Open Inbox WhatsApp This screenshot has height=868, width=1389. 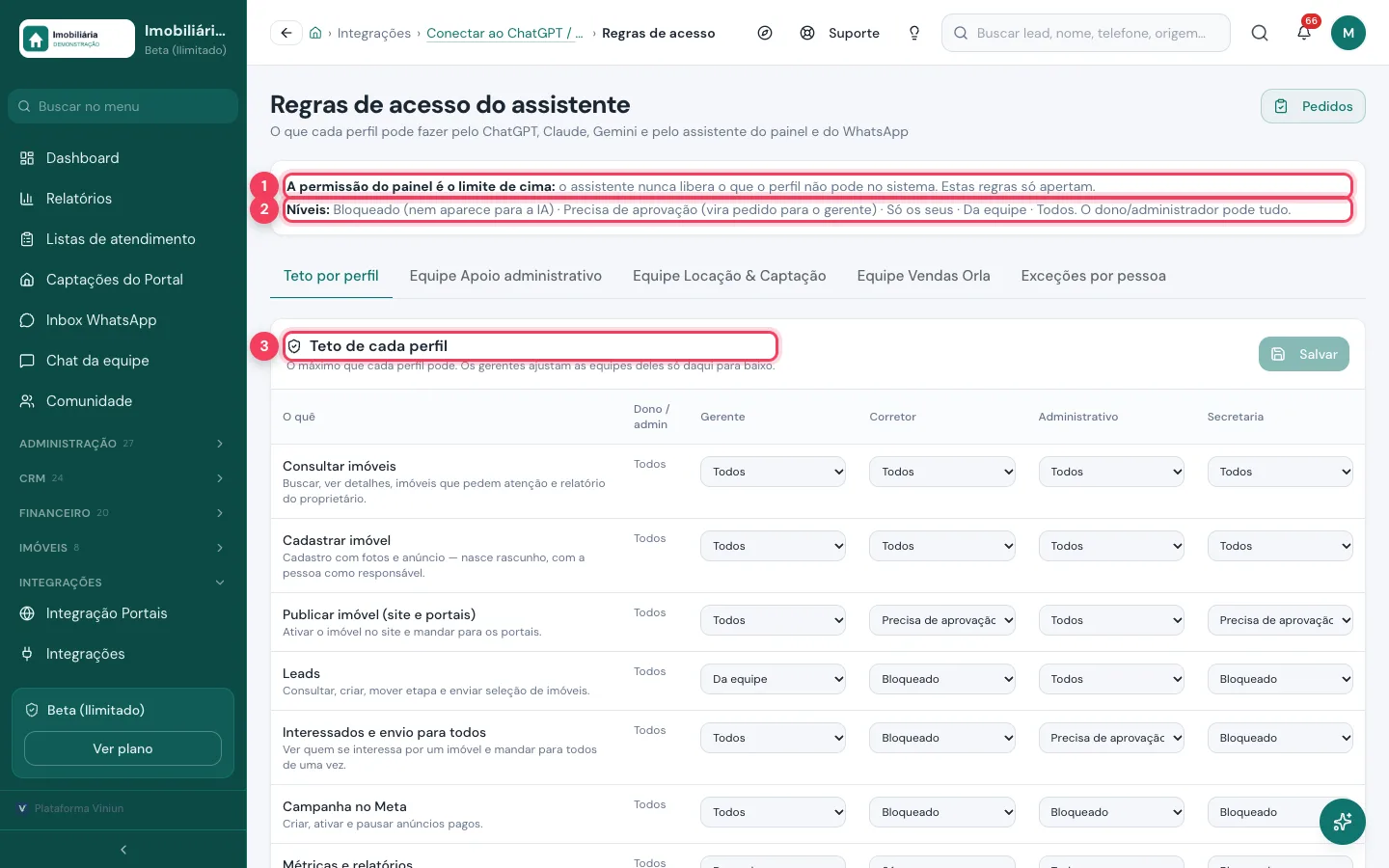(123, 320)
